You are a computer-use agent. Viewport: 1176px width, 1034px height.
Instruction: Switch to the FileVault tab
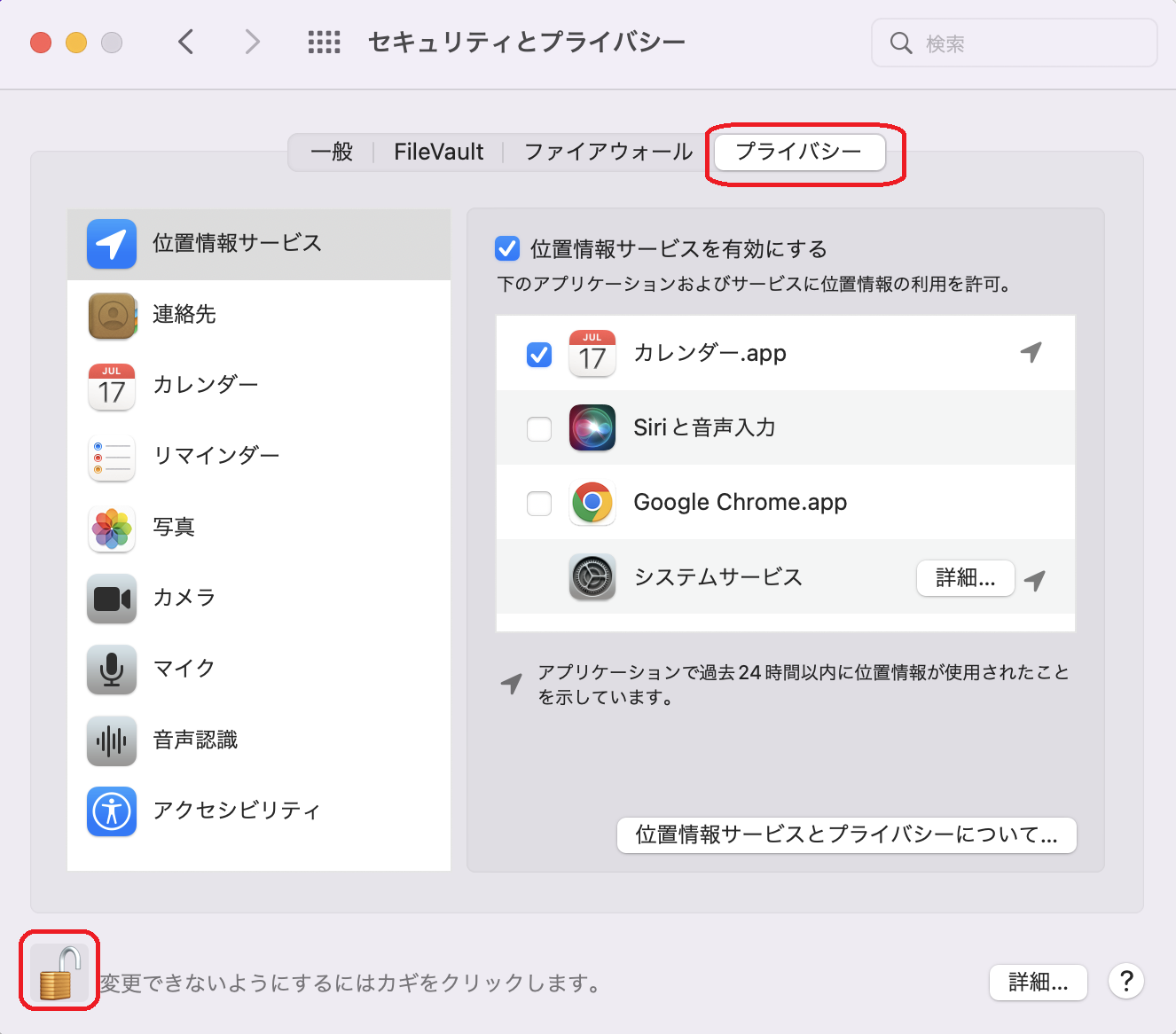pyautogui.click(x=438, y=153)
